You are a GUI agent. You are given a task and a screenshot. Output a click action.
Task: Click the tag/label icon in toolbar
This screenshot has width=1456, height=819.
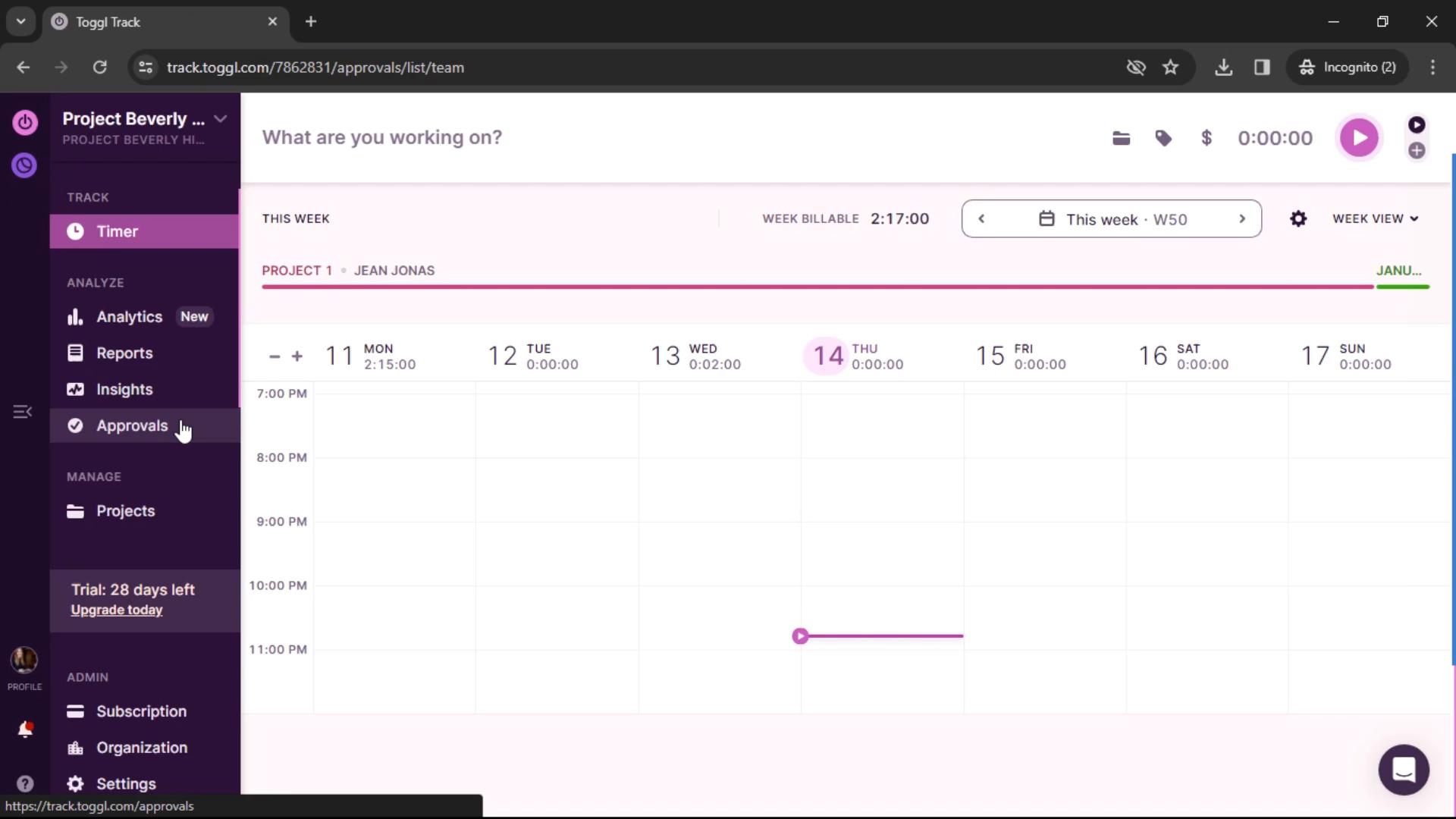click(1163, 138)
